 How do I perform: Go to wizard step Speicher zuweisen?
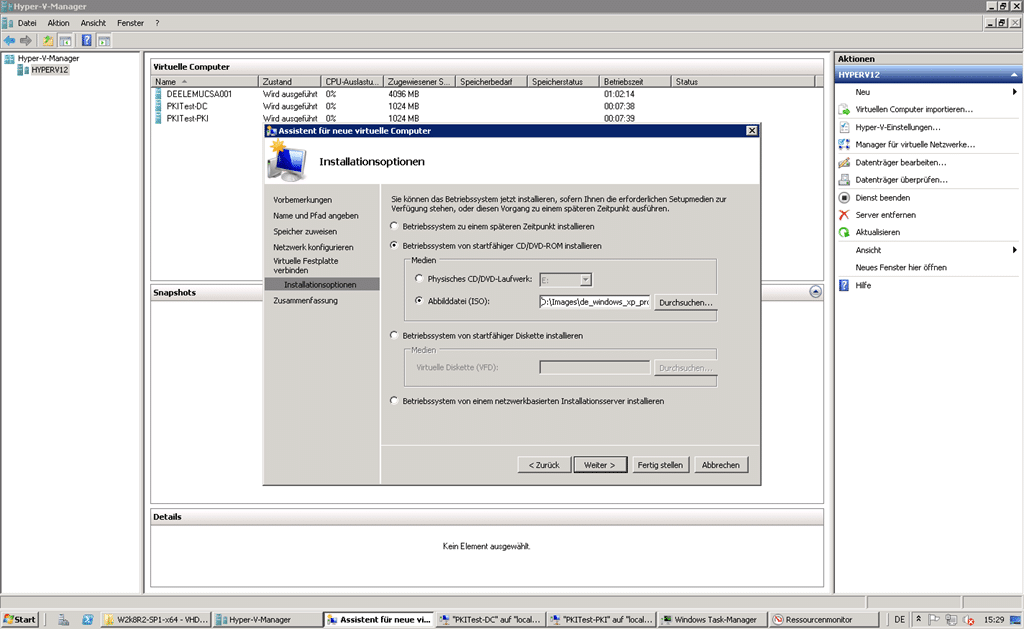click(305, 231)
